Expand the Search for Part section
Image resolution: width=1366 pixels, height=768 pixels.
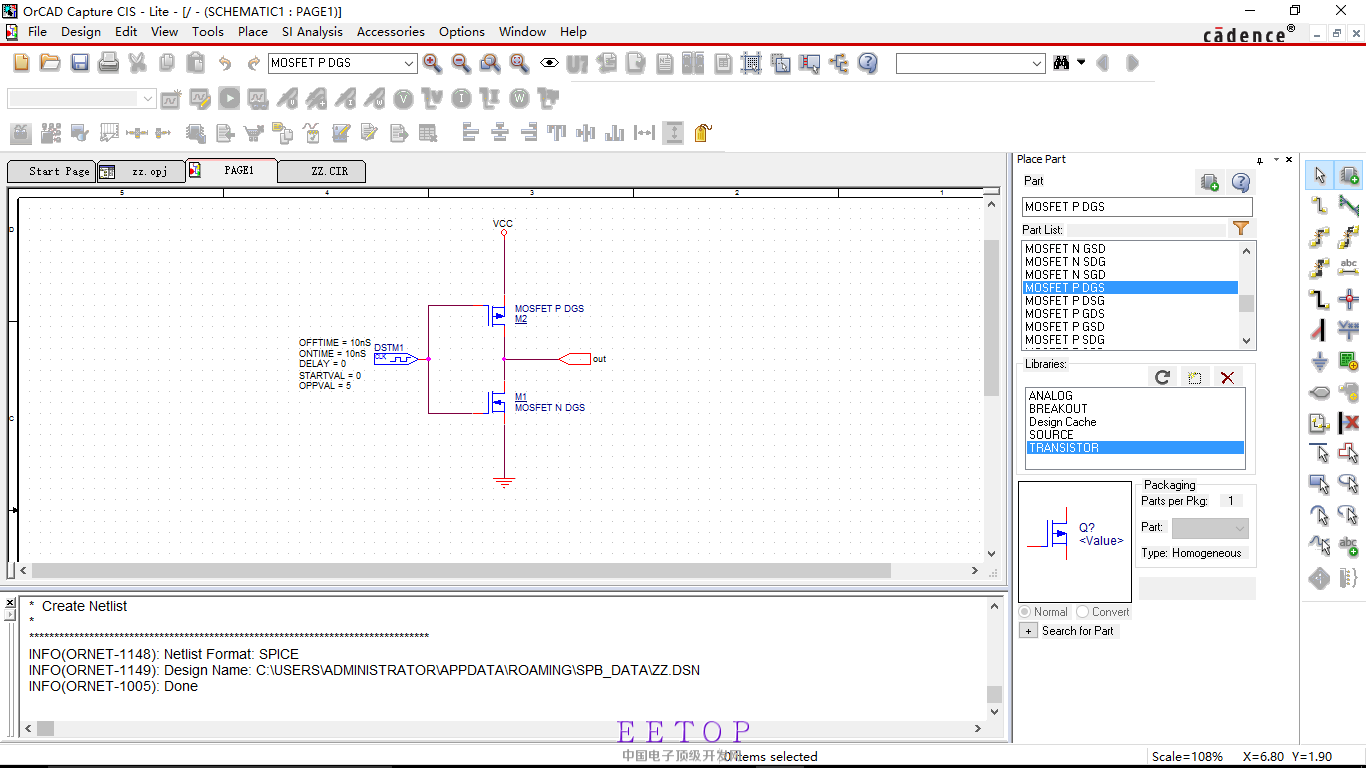pos(1028,631)
